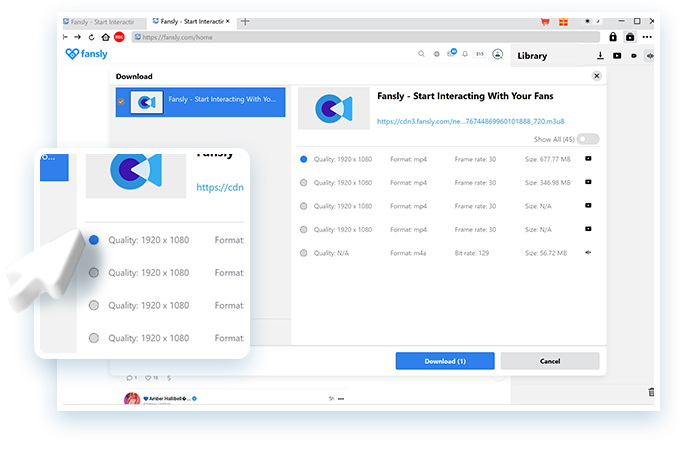Click the Fansly explore globe icon

coord(436,54)
